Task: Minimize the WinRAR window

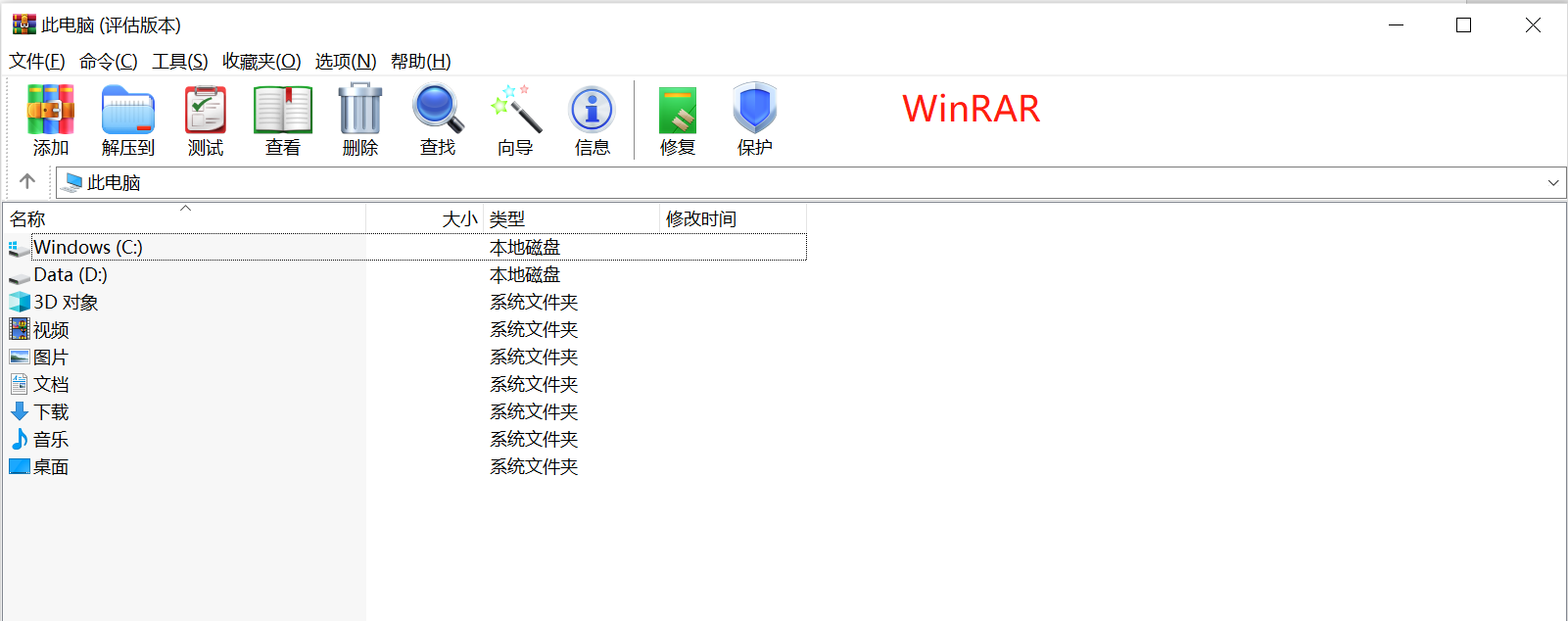Action: (x=1397, y=24)
